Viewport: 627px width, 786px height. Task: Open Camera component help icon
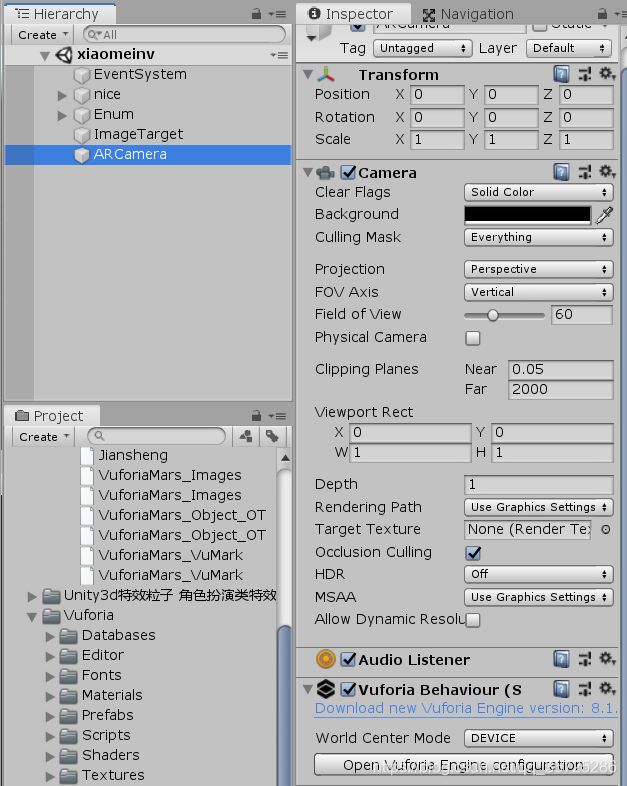(x=561, y=172)
